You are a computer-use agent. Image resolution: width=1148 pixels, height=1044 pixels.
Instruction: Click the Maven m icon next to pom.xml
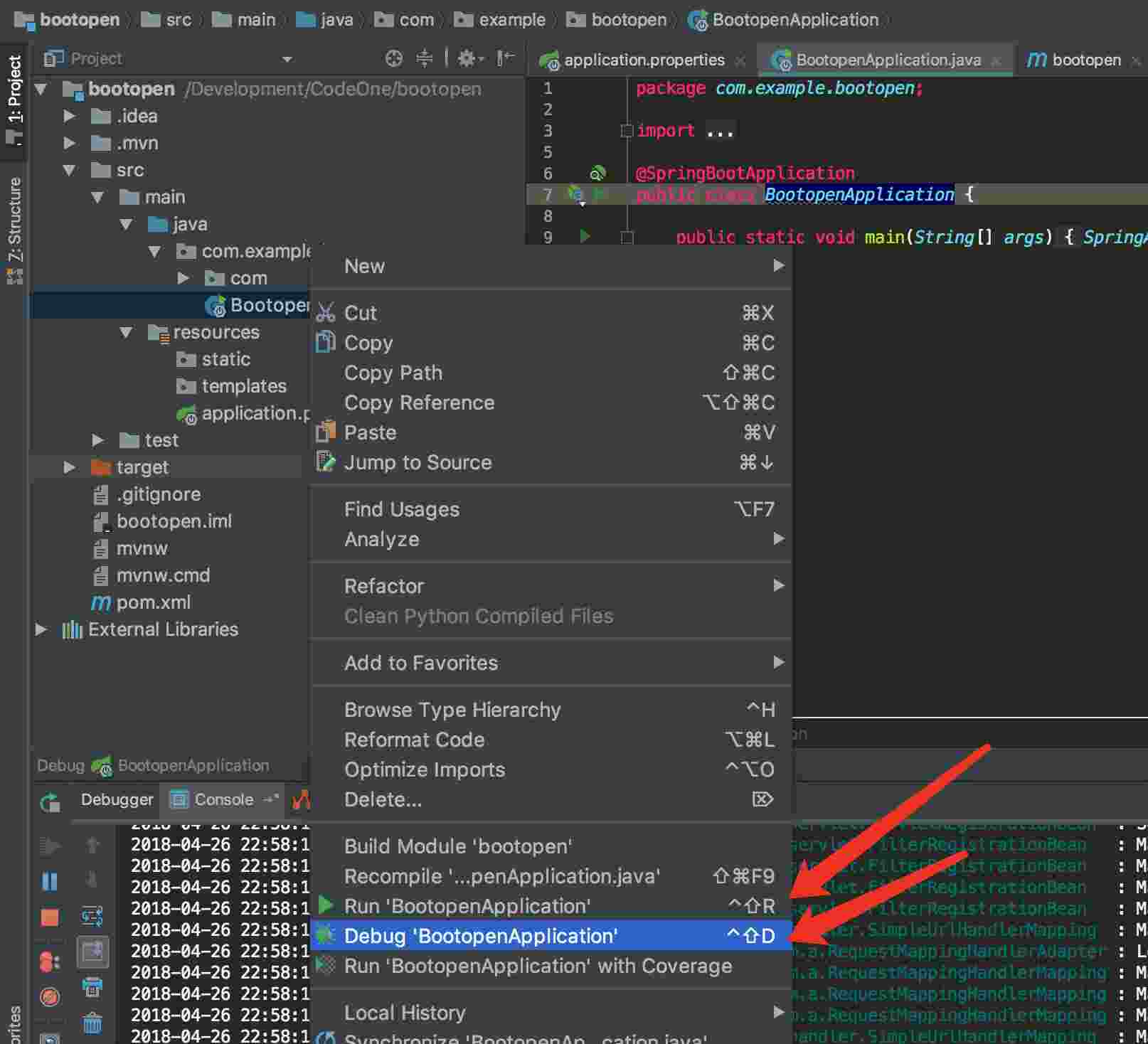[x=101, y=603]
